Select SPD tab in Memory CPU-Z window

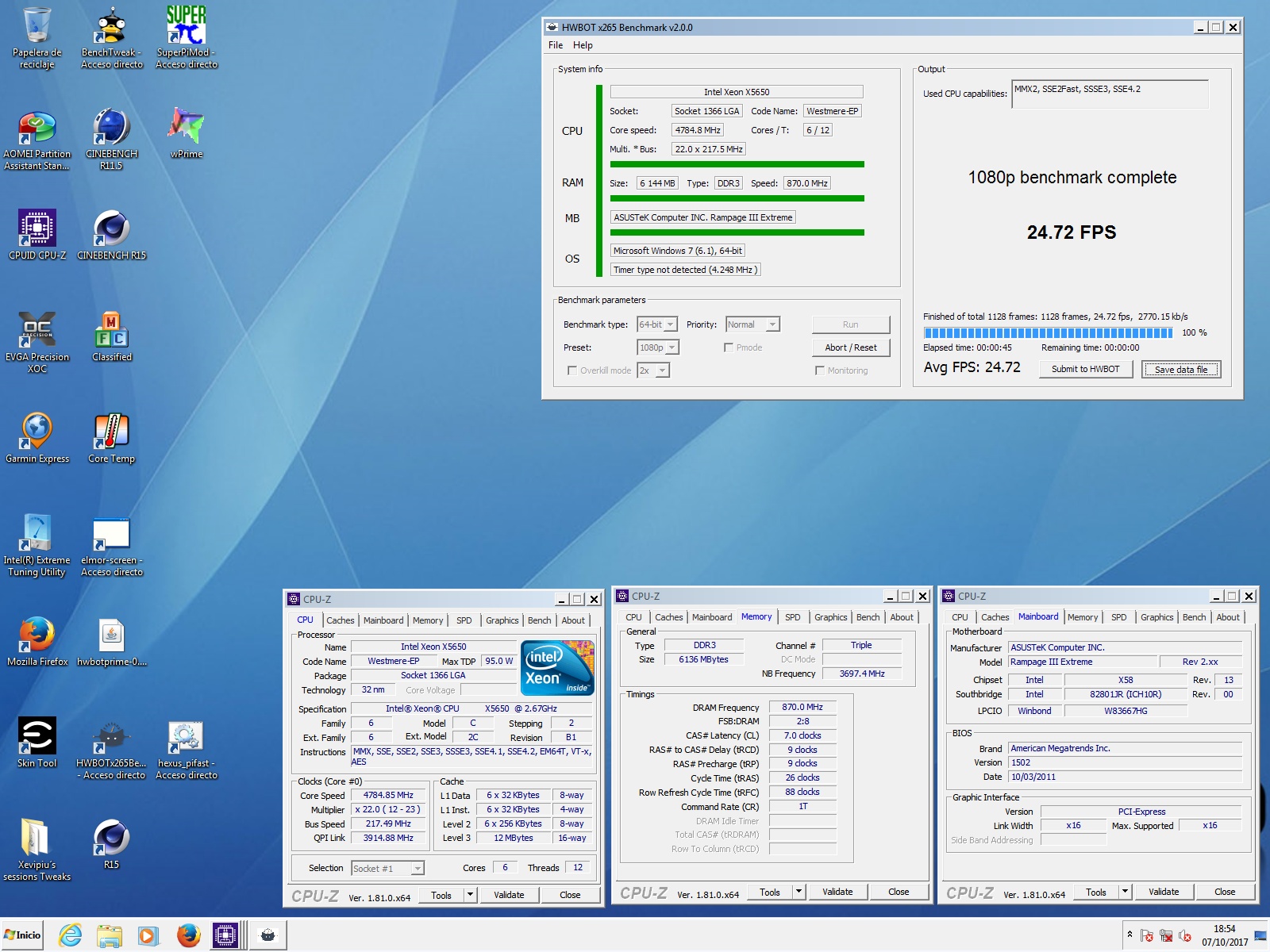click(x=793, y=617)
